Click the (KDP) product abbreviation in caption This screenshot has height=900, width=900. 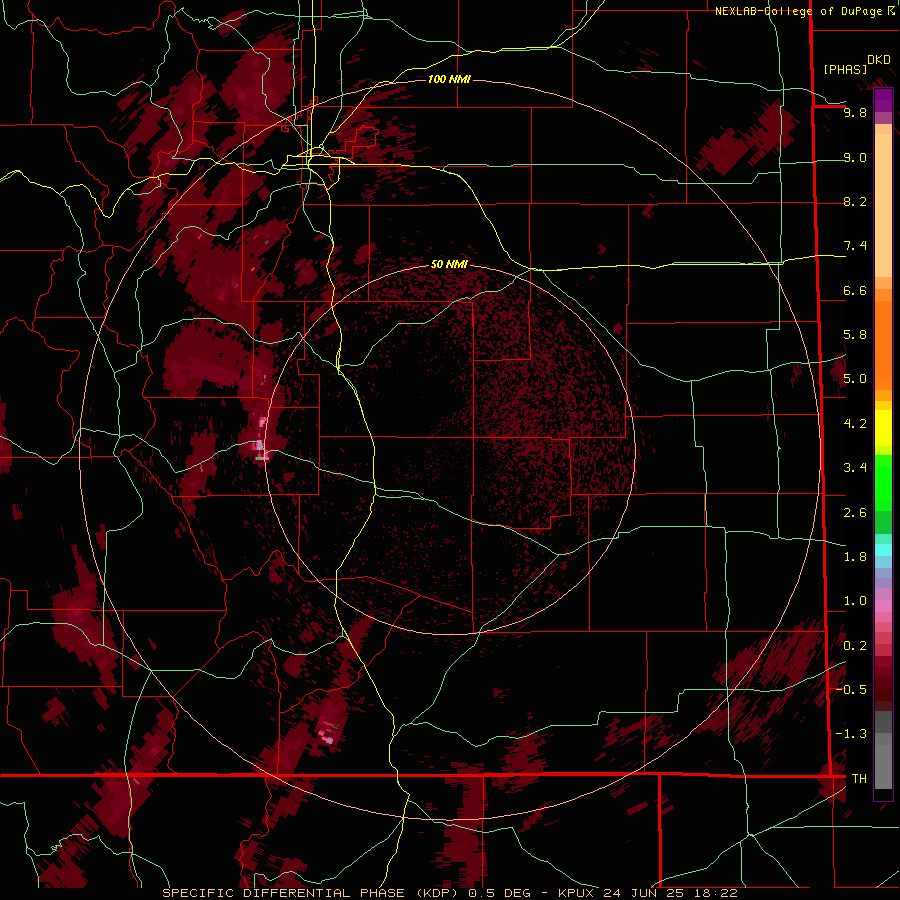[x=437, y=893]
